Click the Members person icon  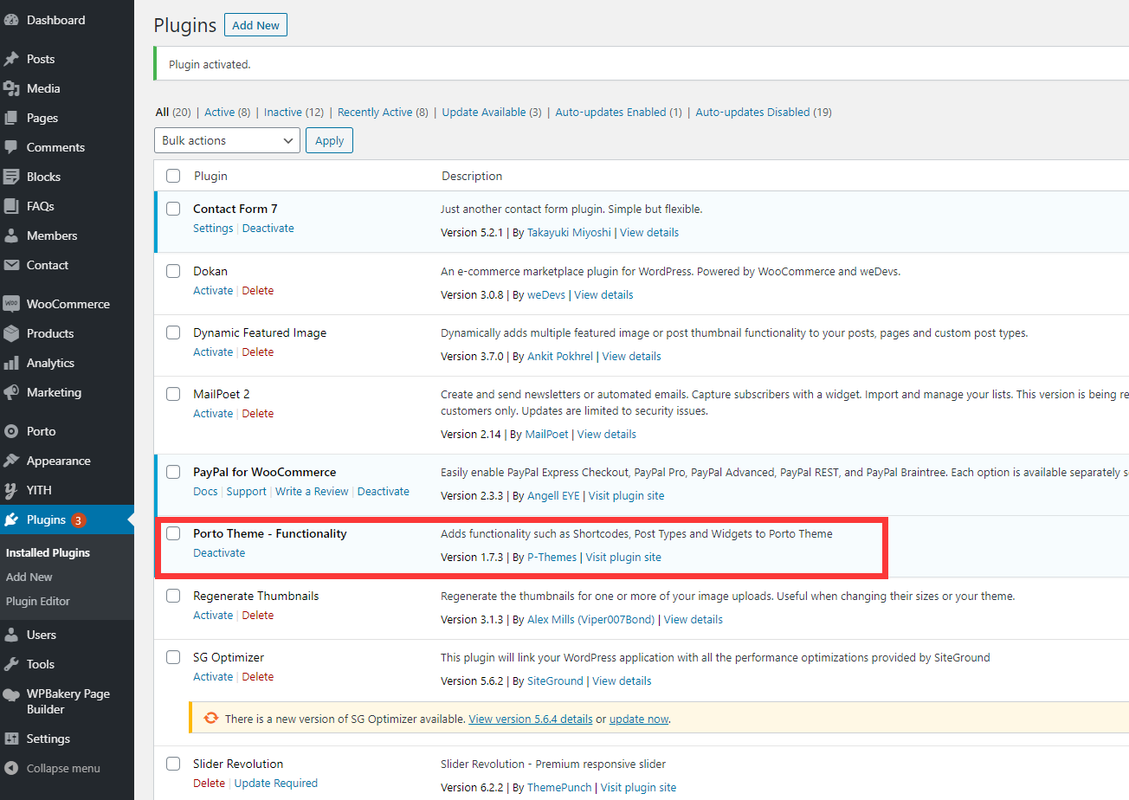click(12, 236)
